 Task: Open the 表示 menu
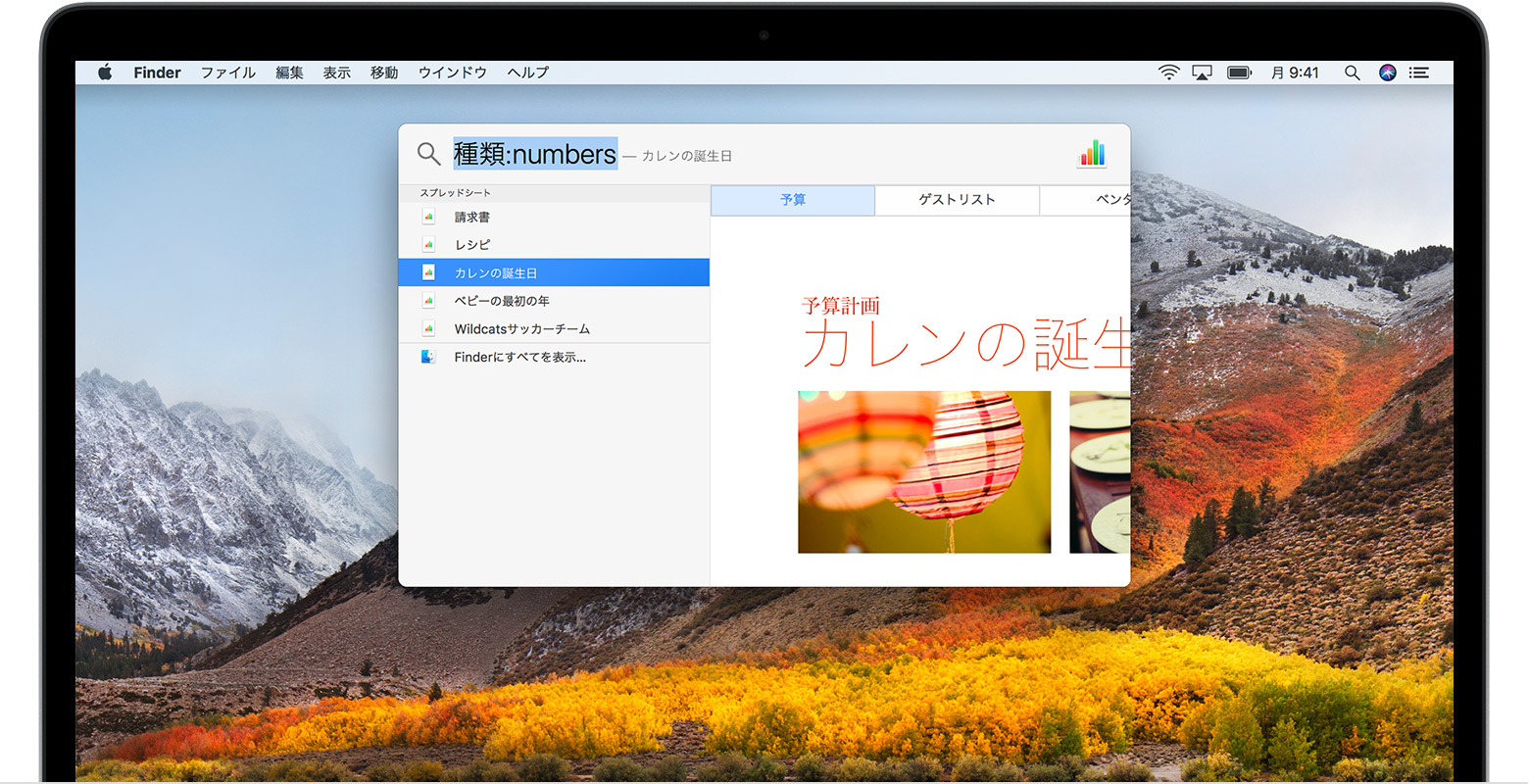[x=337, y=73]
